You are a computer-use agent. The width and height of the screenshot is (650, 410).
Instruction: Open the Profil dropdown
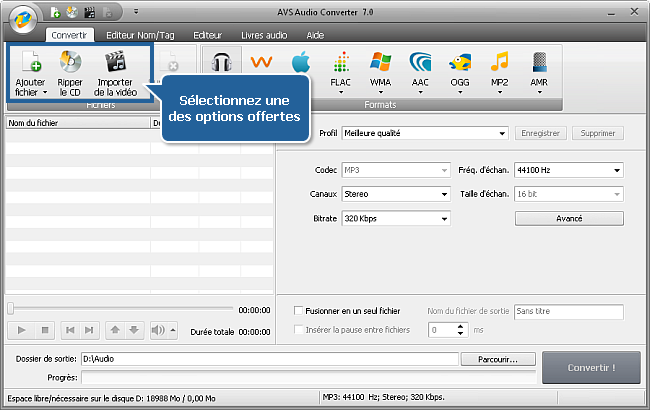tap(425, 132)
